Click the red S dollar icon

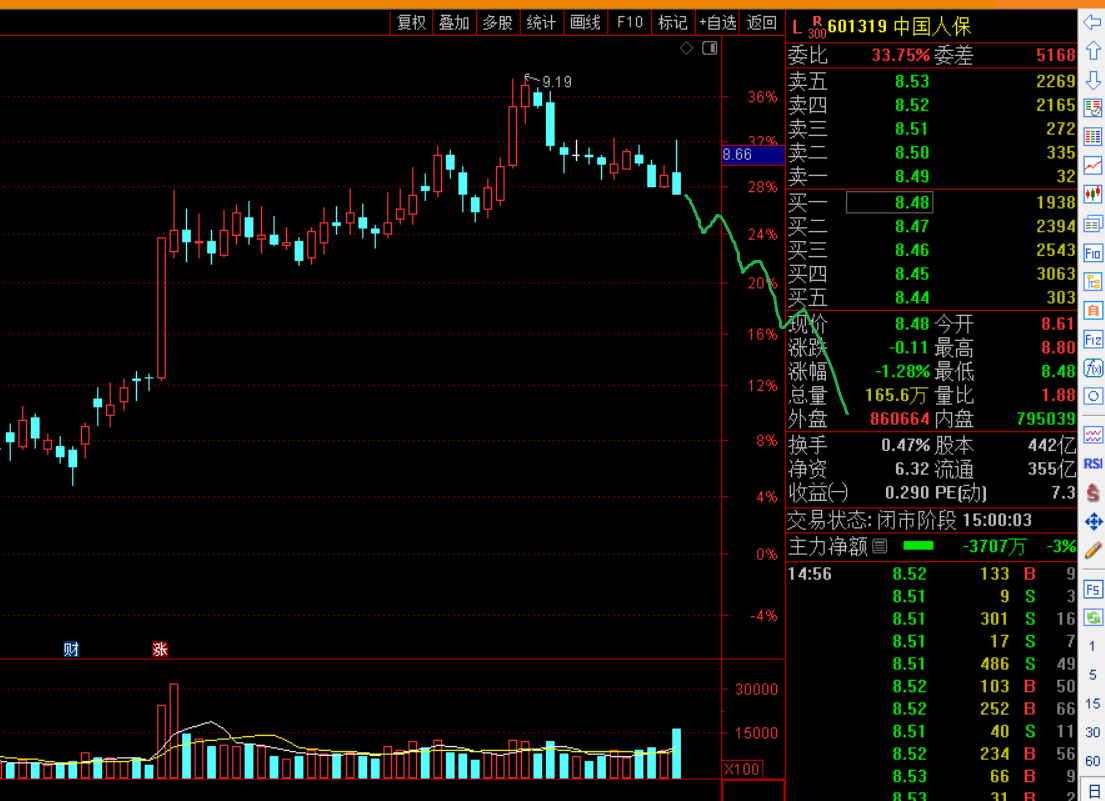click(1093, 492)
